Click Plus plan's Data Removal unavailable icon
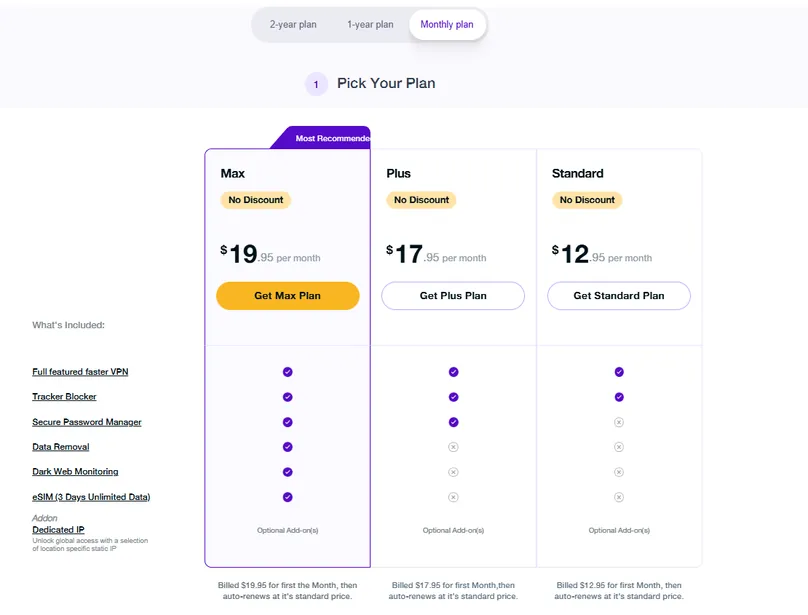The height and width of the screenshot is (615, 808). [453, 447]
